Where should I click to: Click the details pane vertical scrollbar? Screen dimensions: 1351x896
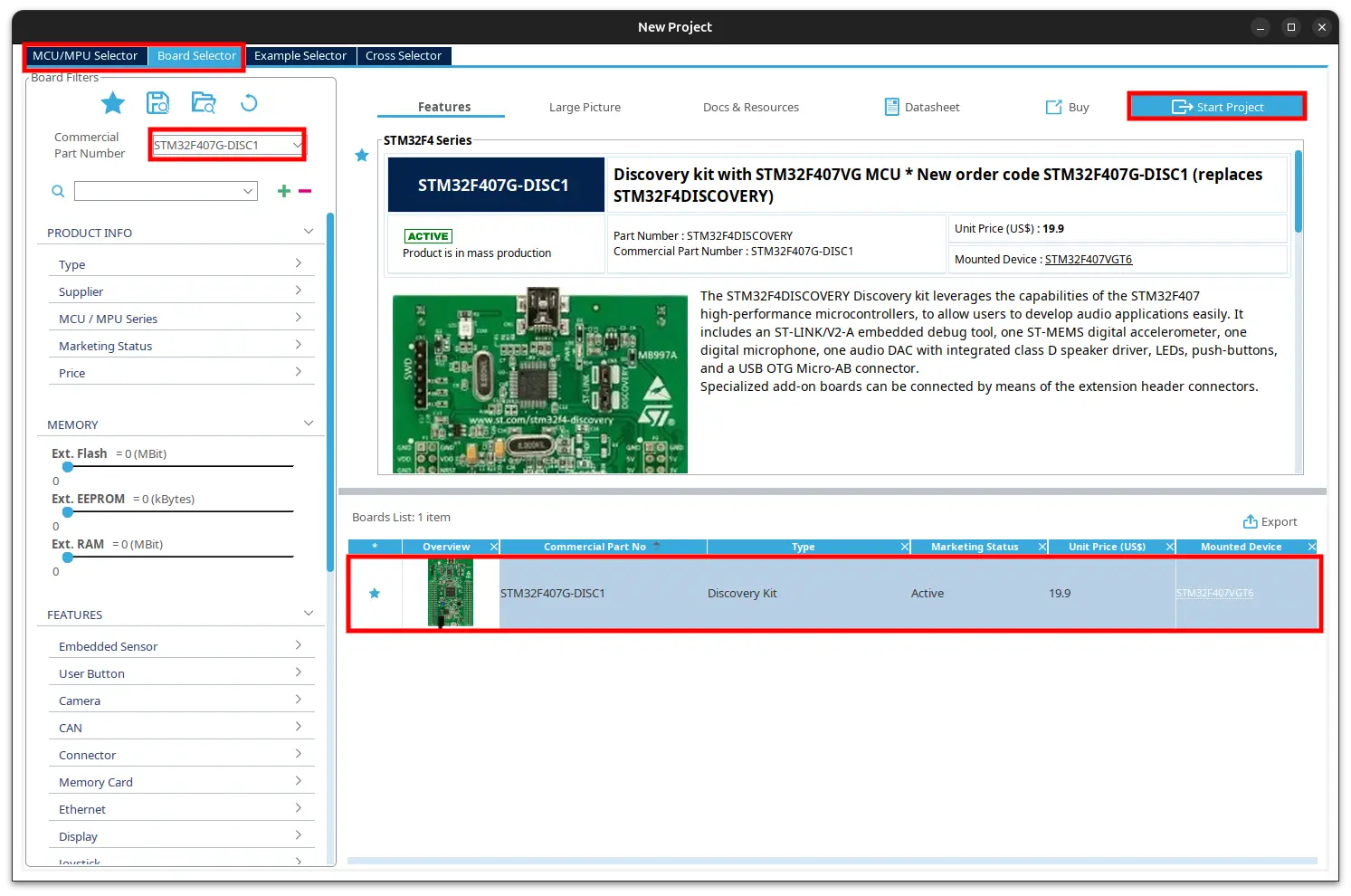pos(1299,192)
